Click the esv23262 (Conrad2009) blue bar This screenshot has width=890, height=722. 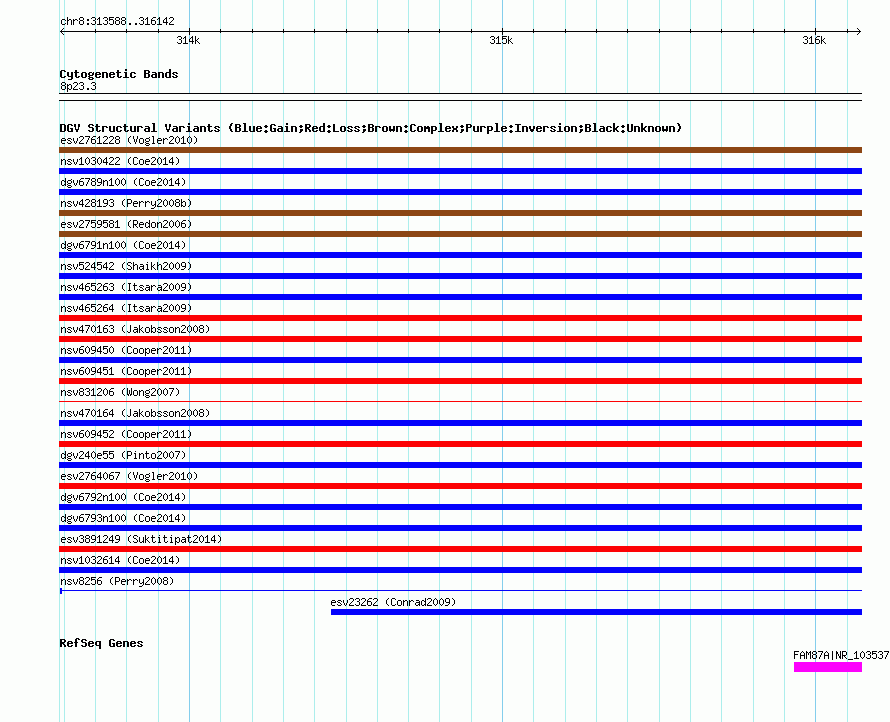[x=596, y=612]
